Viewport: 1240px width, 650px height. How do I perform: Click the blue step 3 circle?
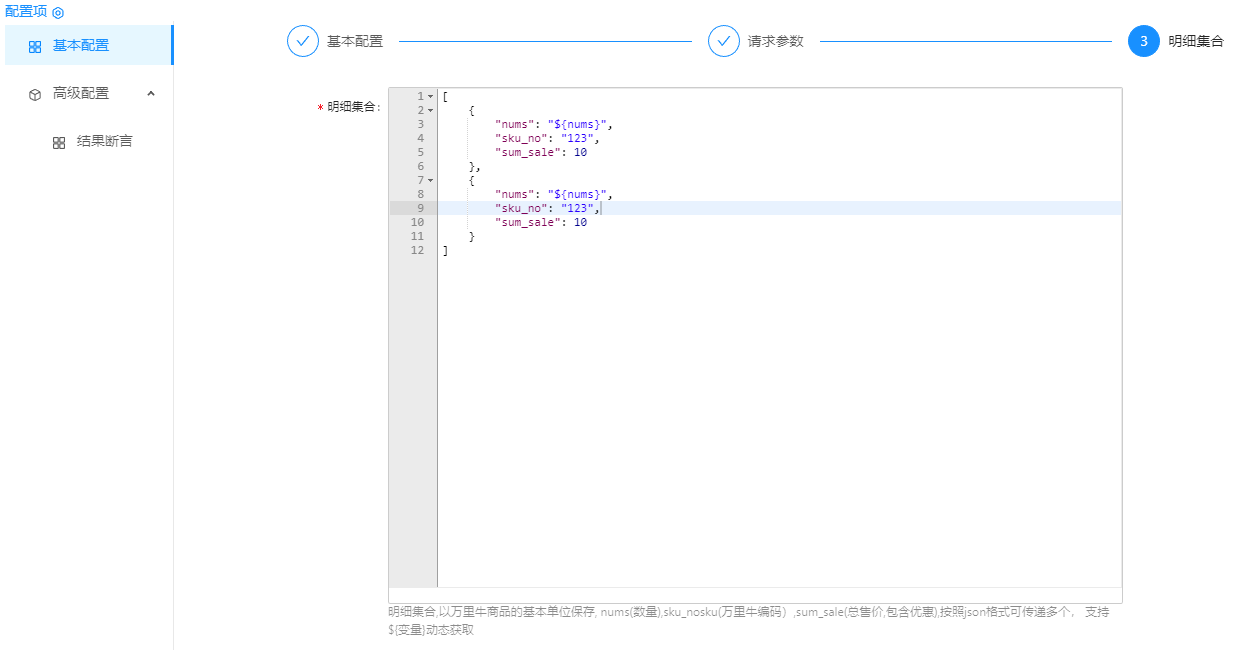click(1144, 41)
